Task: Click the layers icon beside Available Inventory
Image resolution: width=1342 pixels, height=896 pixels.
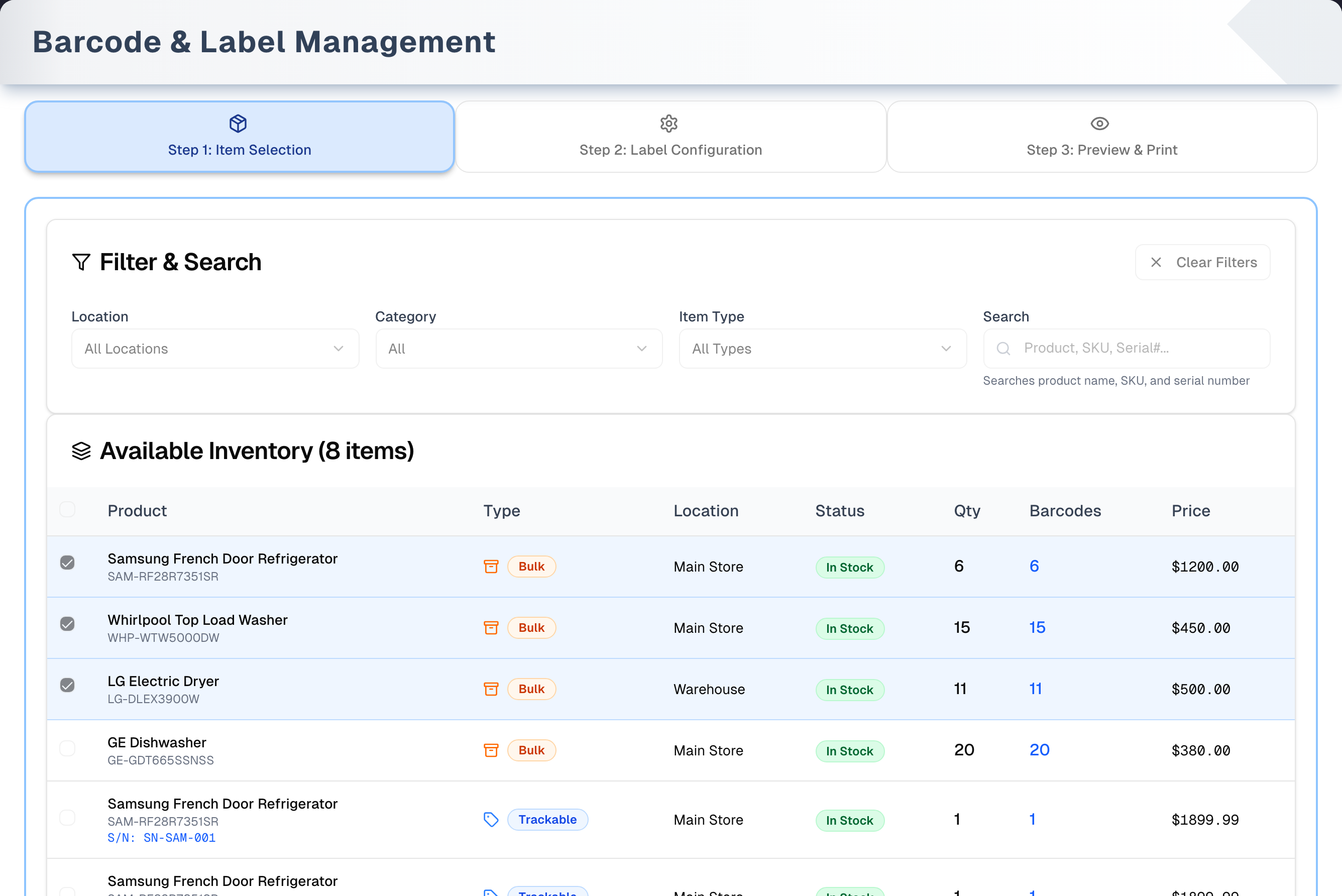Action: [81, 451]
